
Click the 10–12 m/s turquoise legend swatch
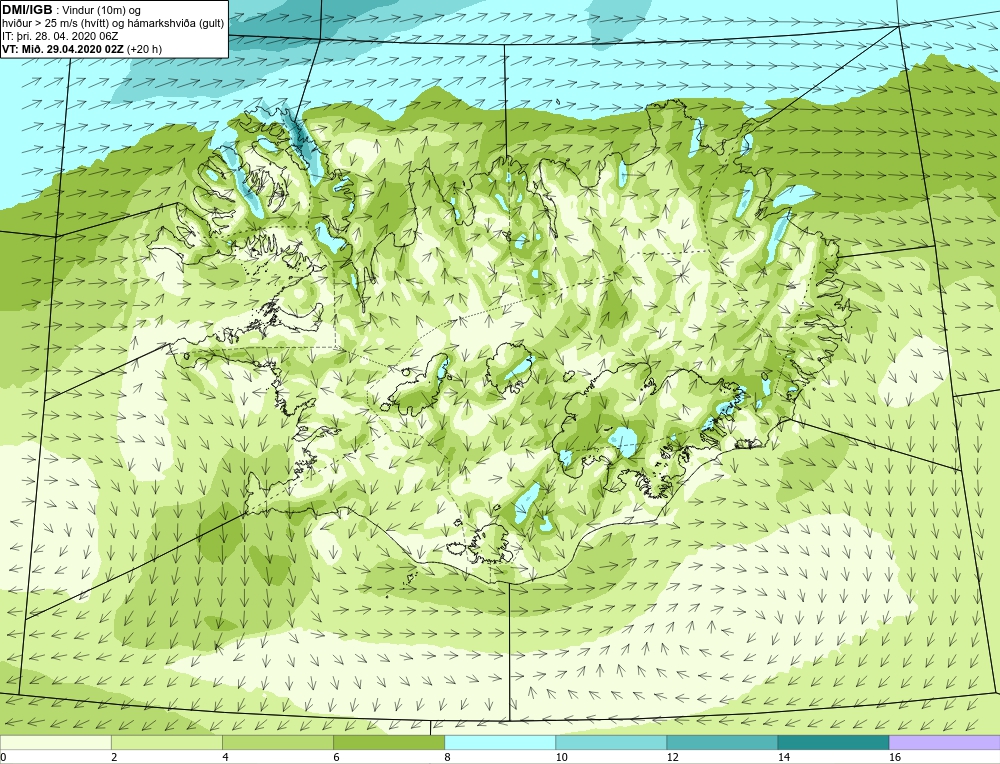point(611,742)
